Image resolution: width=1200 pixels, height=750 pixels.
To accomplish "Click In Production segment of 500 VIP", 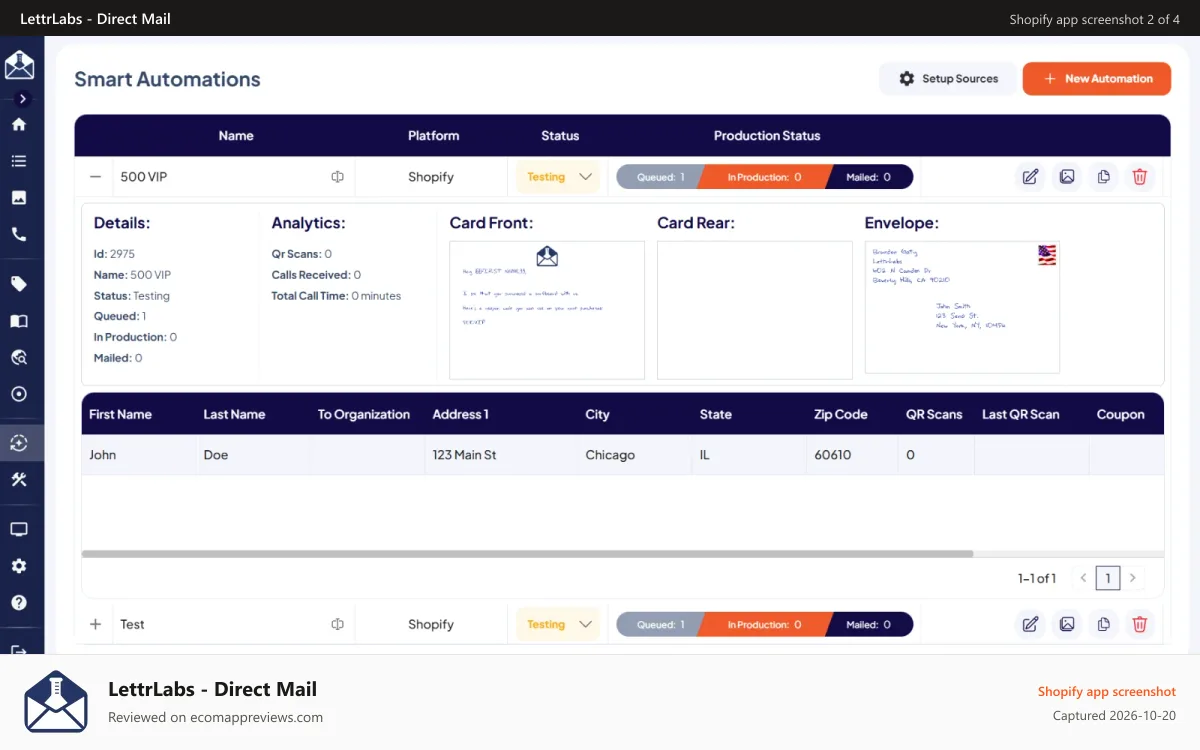I will click(x=764, y=177).
